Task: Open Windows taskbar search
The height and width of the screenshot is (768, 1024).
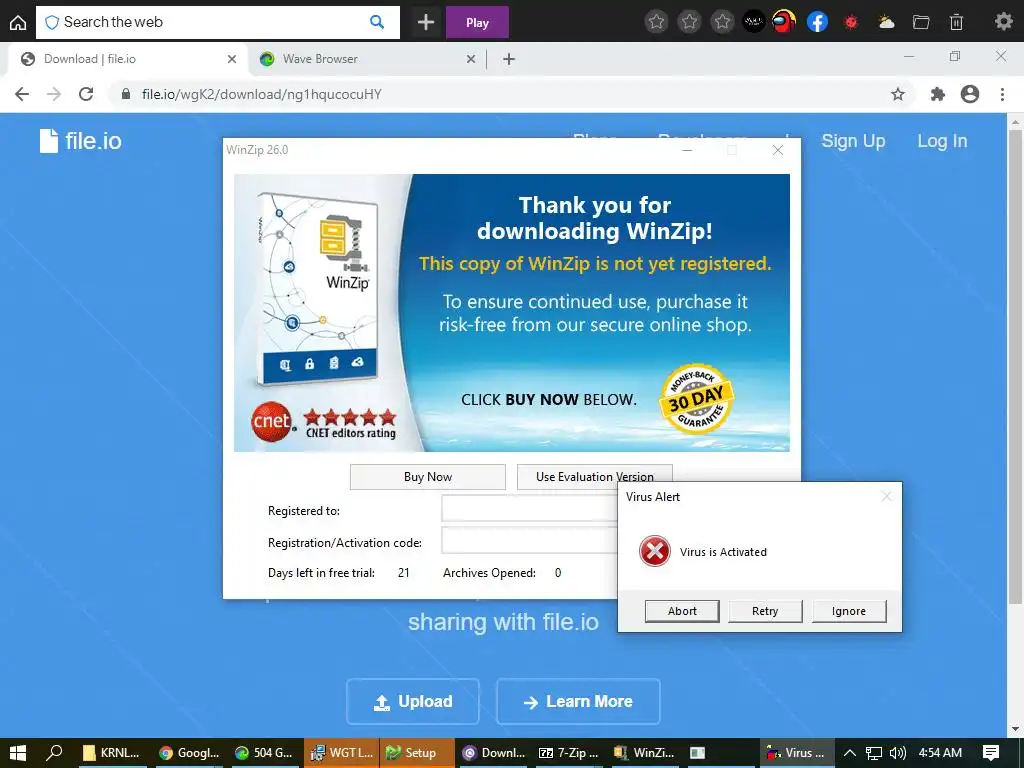Action: [55, 753]
